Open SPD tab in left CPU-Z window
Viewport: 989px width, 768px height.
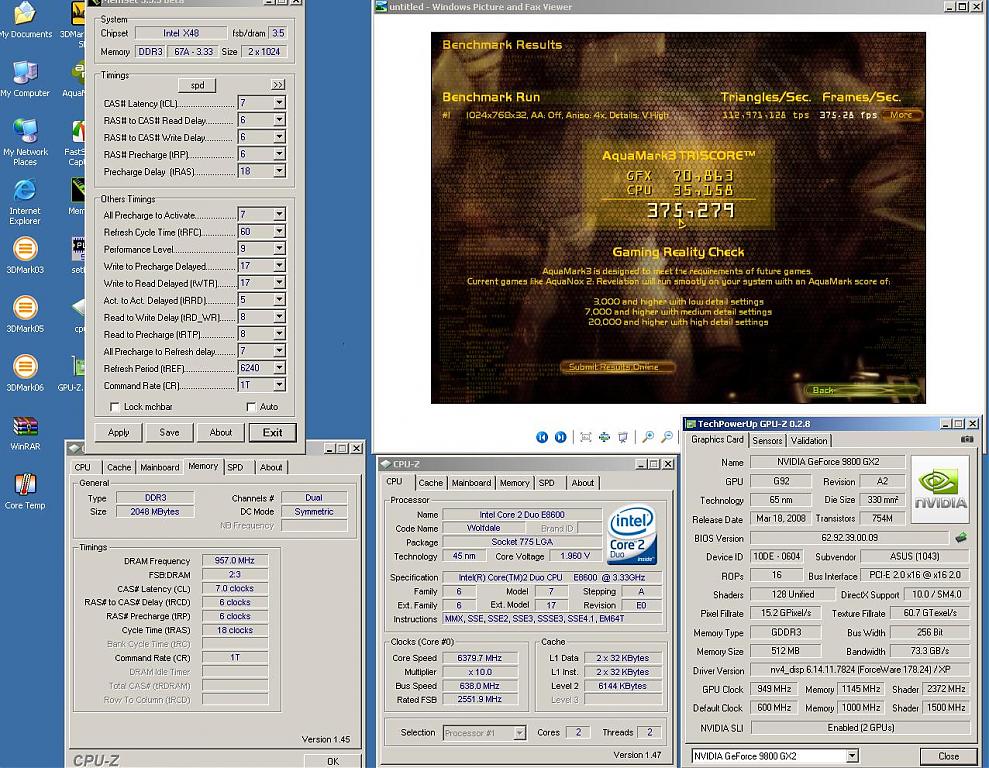pos(235,467)
